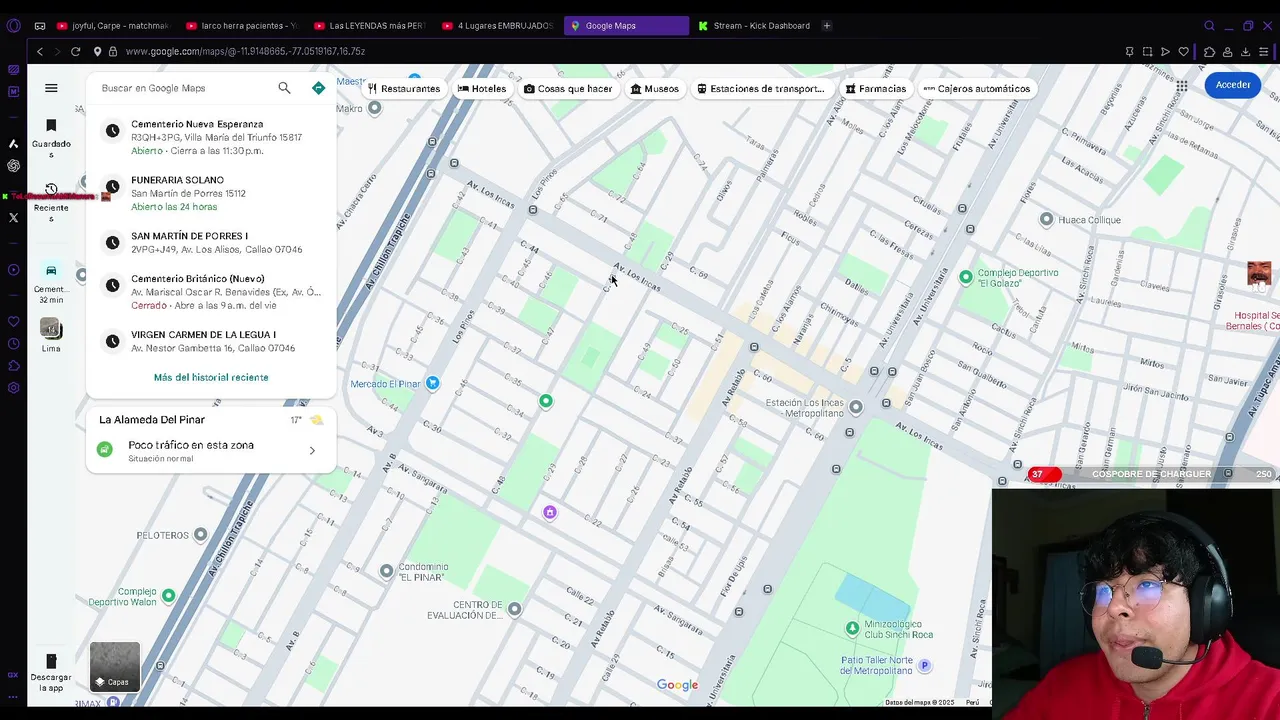Switch to larco herra pacientes tab
The width and height of the screenshot is (1280, 720).
[242, 26]
